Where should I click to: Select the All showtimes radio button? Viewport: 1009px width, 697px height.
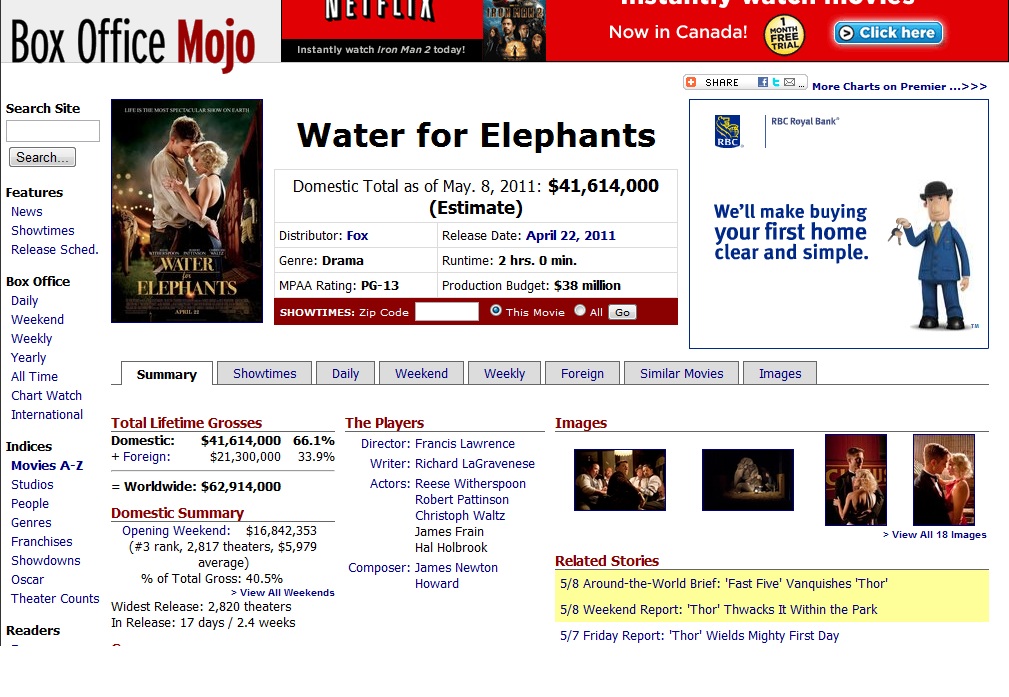pos(580,311)
